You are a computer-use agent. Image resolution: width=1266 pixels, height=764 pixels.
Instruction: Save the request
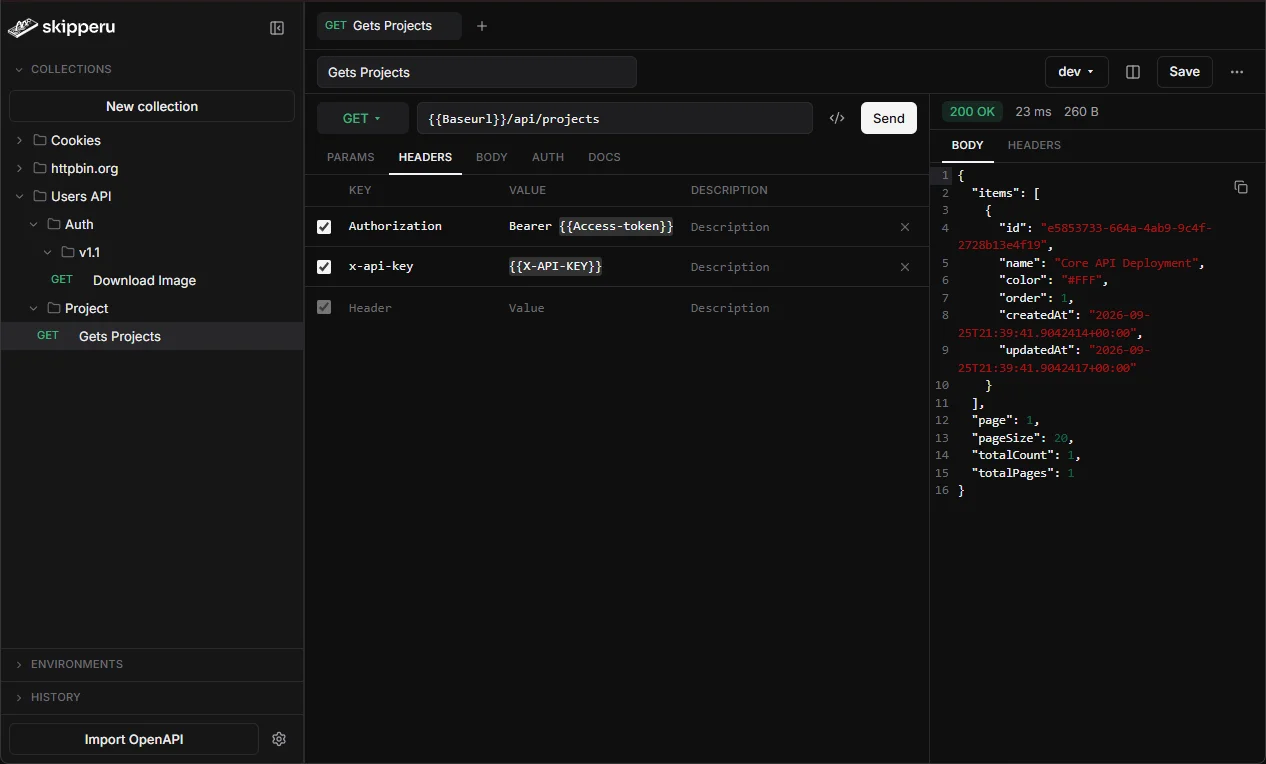tap(1185, 72)
